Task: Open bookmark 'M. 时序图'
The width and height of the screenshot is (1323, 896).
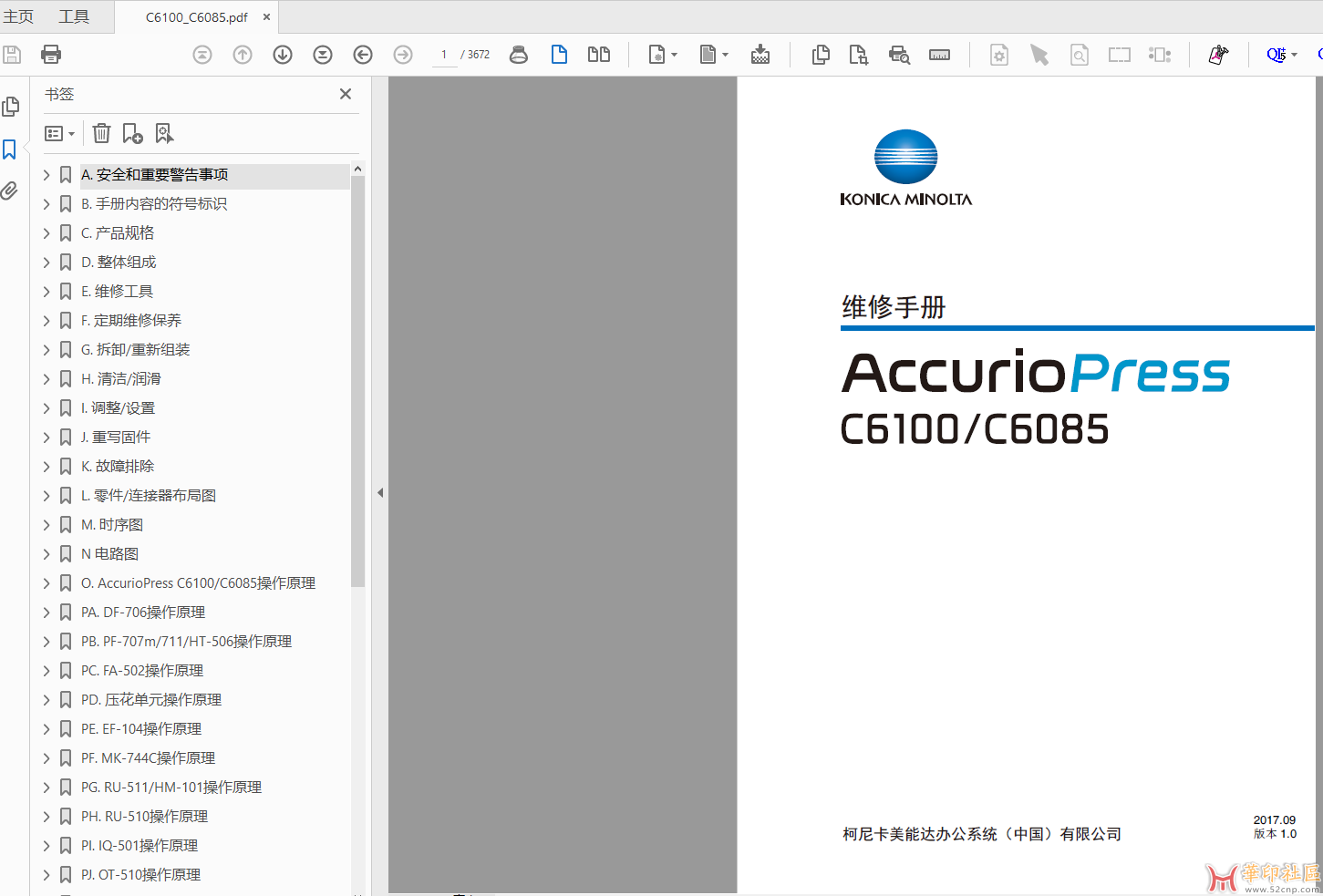Action: pos(112,525)
